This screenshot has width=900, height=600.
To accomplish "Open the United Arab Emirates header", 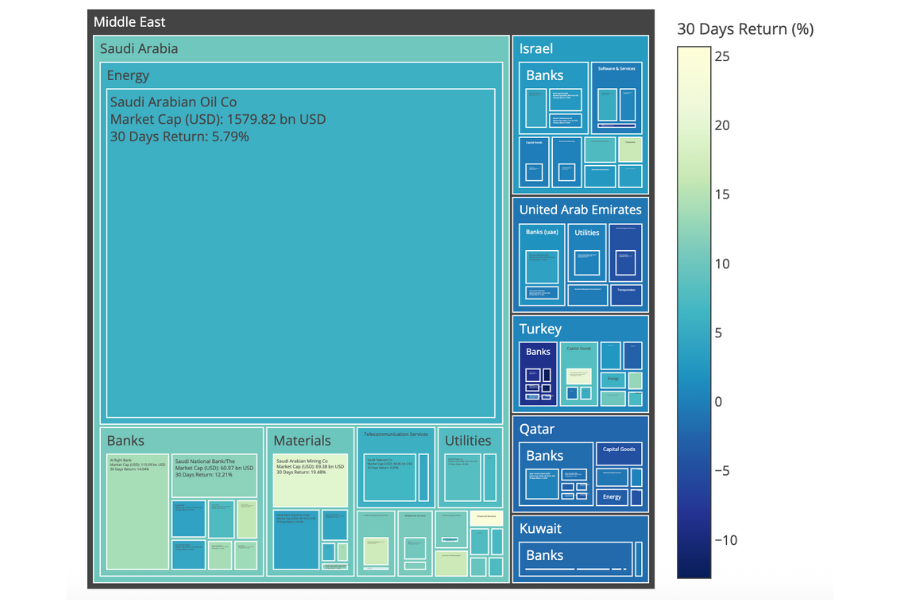I will click(x=580, y=209).
